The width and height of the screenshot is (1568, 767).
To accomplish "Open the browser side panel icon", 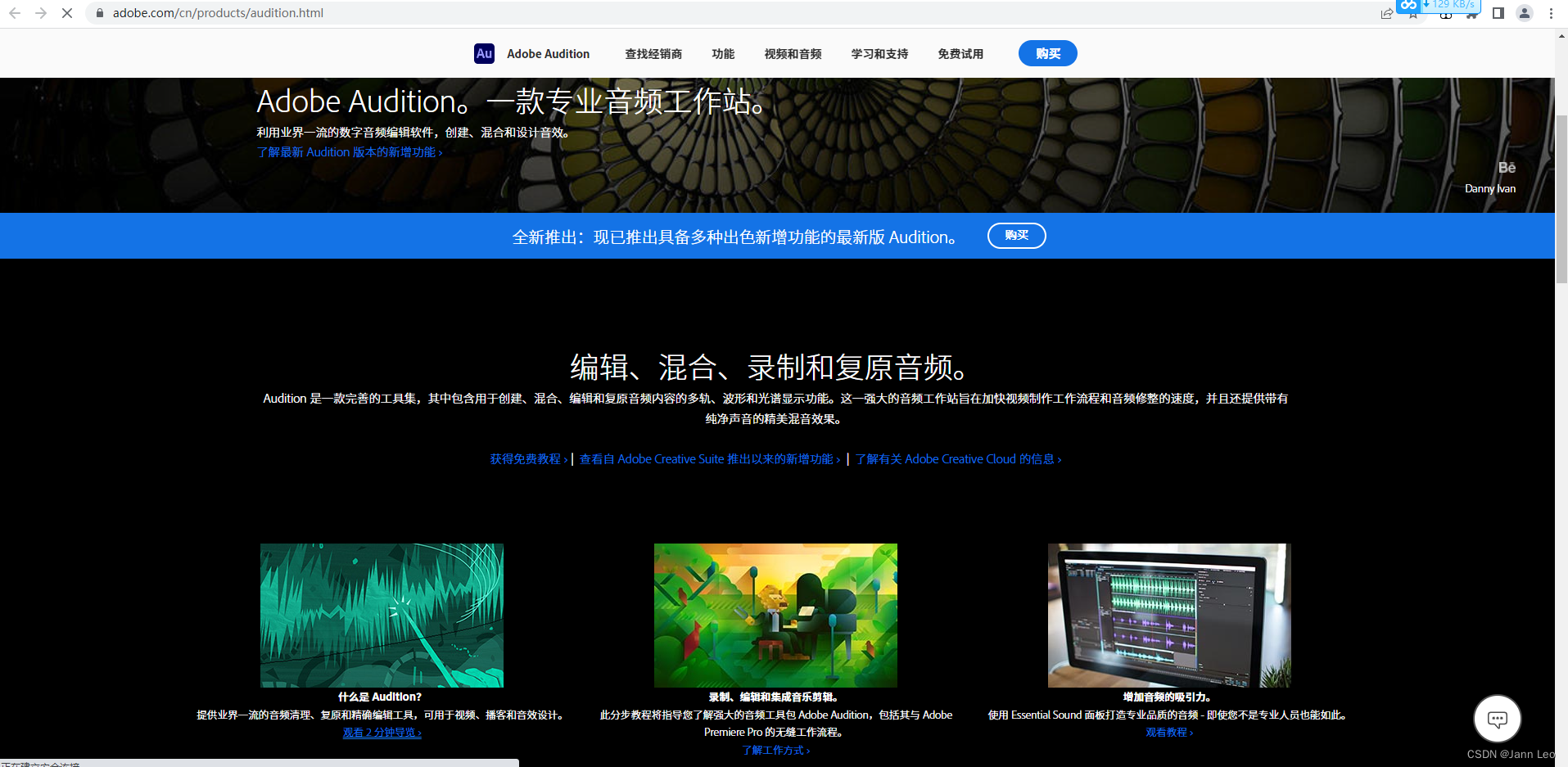I will [x=1498, y=13].
